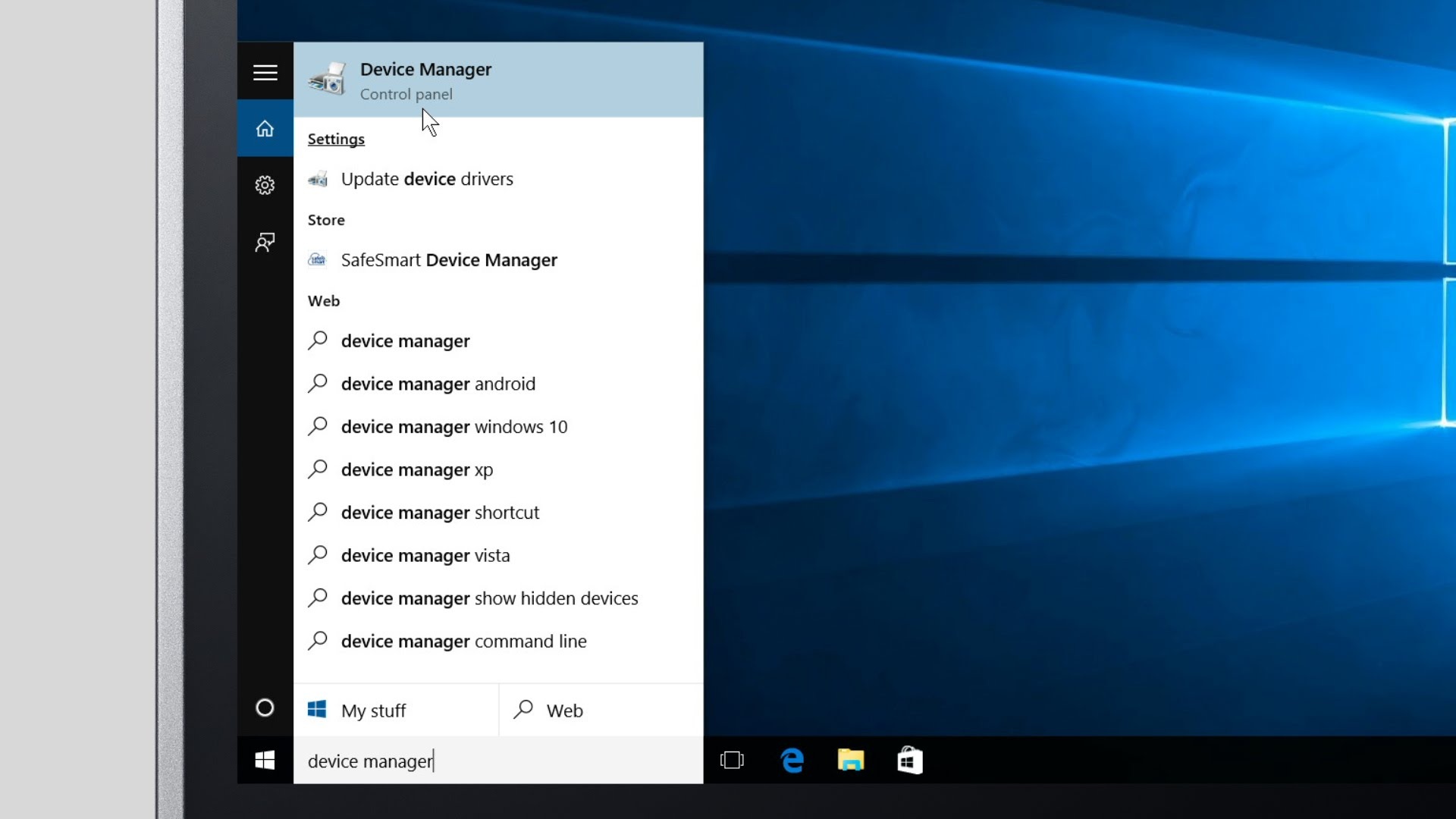Edit the search input field text

(x=499, y=760)
